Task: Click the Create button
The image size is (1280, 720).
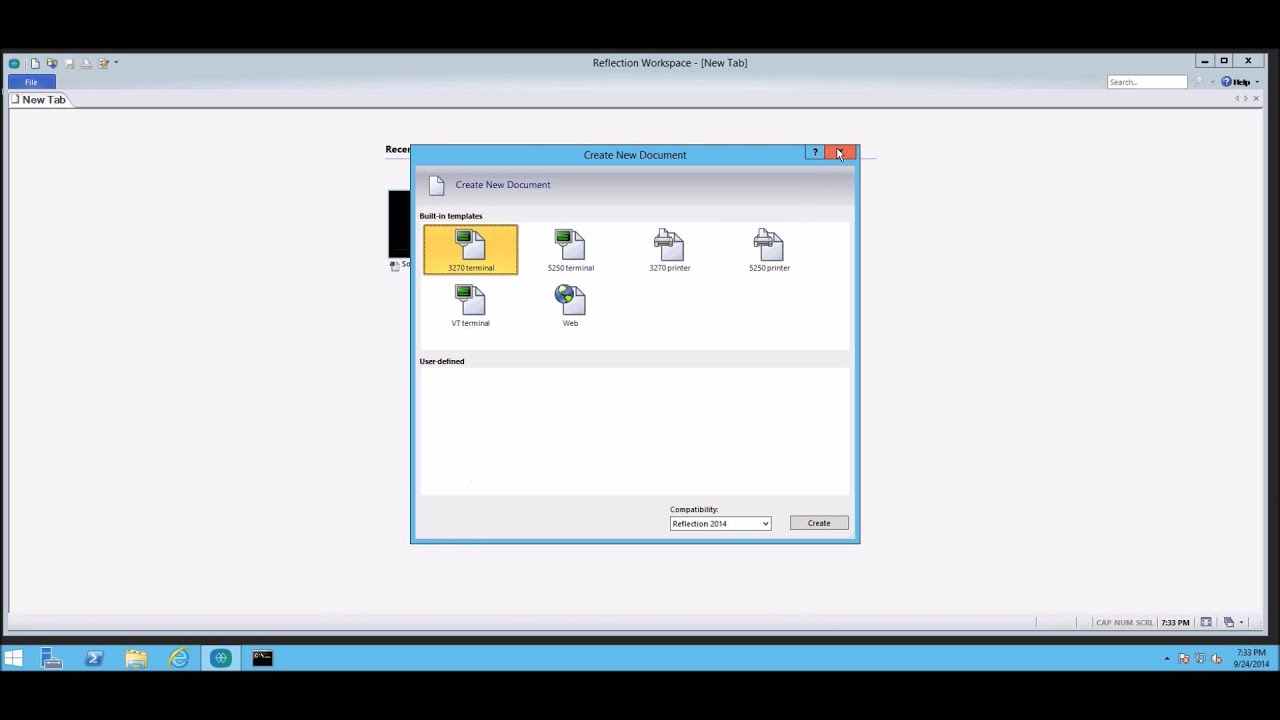Action: [819, 523]
